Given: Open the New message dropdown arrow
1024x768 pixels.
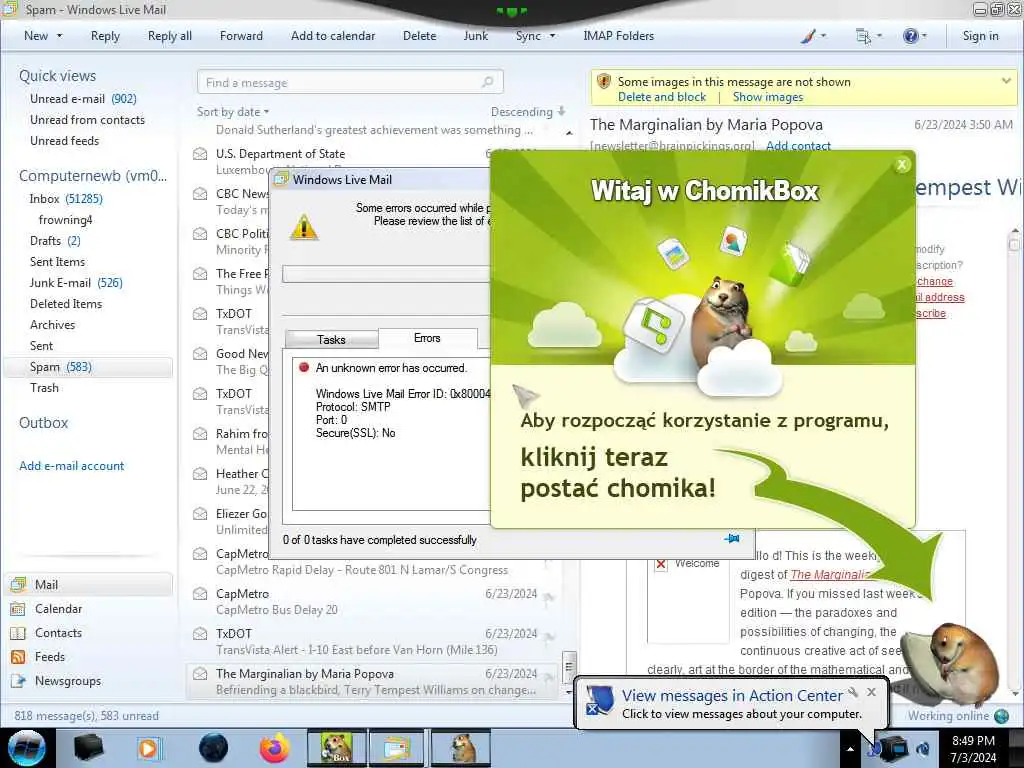Looking at the screenshot, I should 59,36.
